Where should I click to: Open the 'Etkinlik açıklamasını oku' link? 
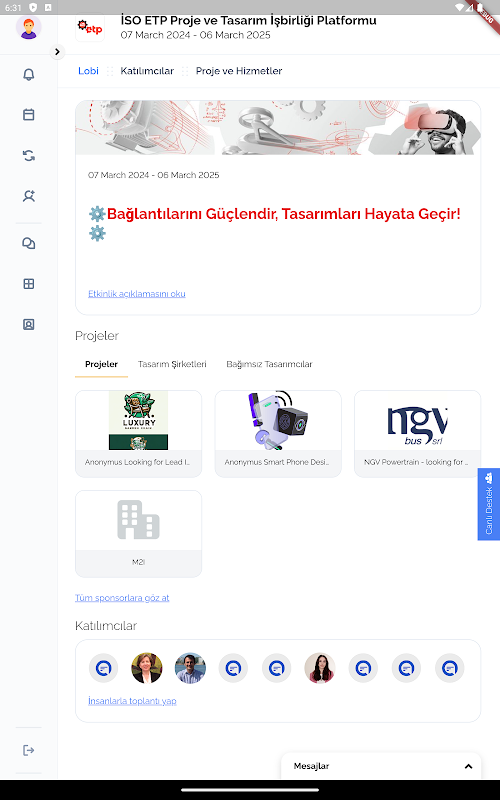(137, 294)
